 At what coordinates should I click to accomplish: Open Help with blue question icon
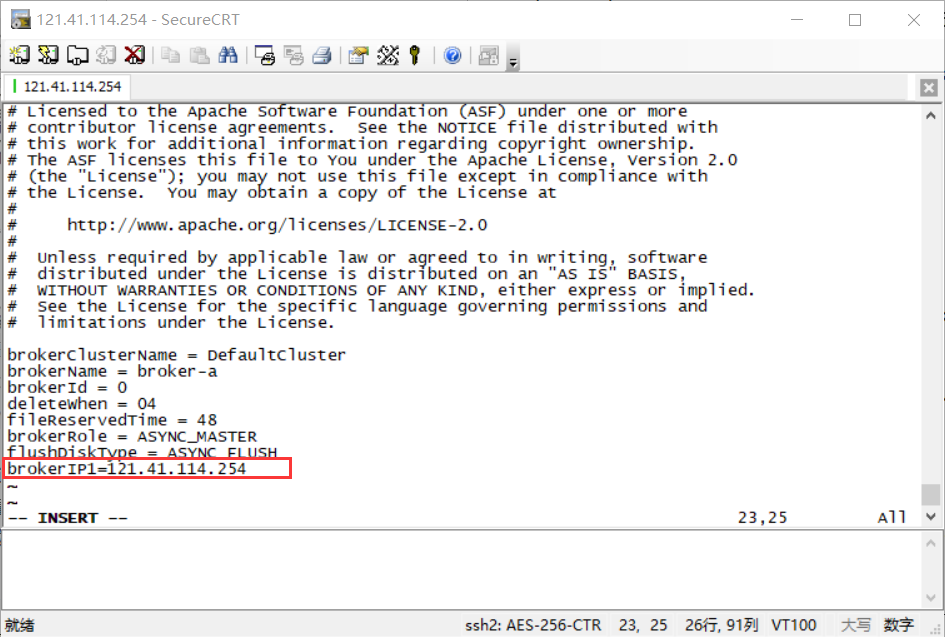click(453, 55)
